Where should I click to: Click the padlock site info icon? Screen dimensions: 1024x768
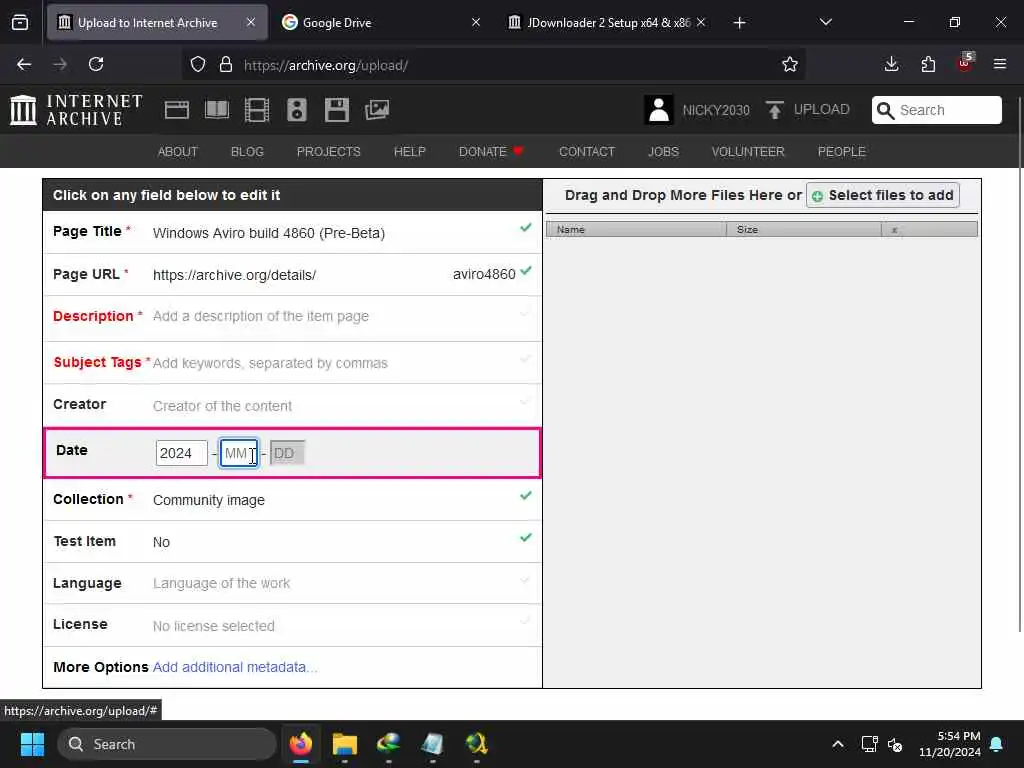click(226, 65)
